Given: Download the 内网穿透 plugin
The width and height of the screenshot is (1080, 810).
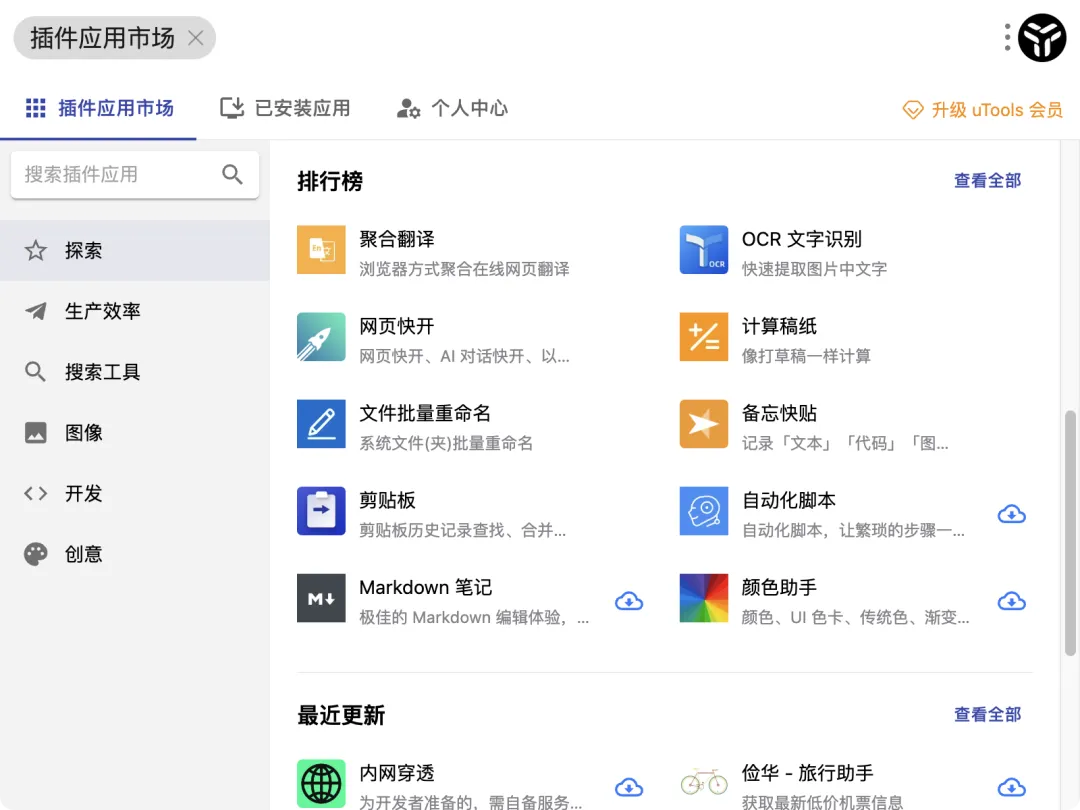Looking at the screenshot, I should point(629,787).
